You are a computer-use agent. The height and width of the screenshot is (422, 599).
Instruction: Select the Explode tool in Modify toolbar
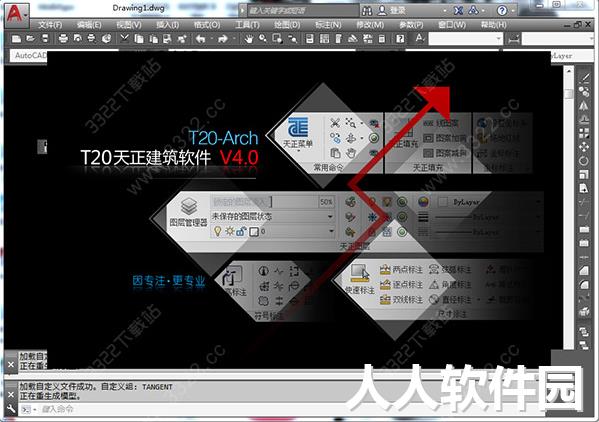coord(584,312)
